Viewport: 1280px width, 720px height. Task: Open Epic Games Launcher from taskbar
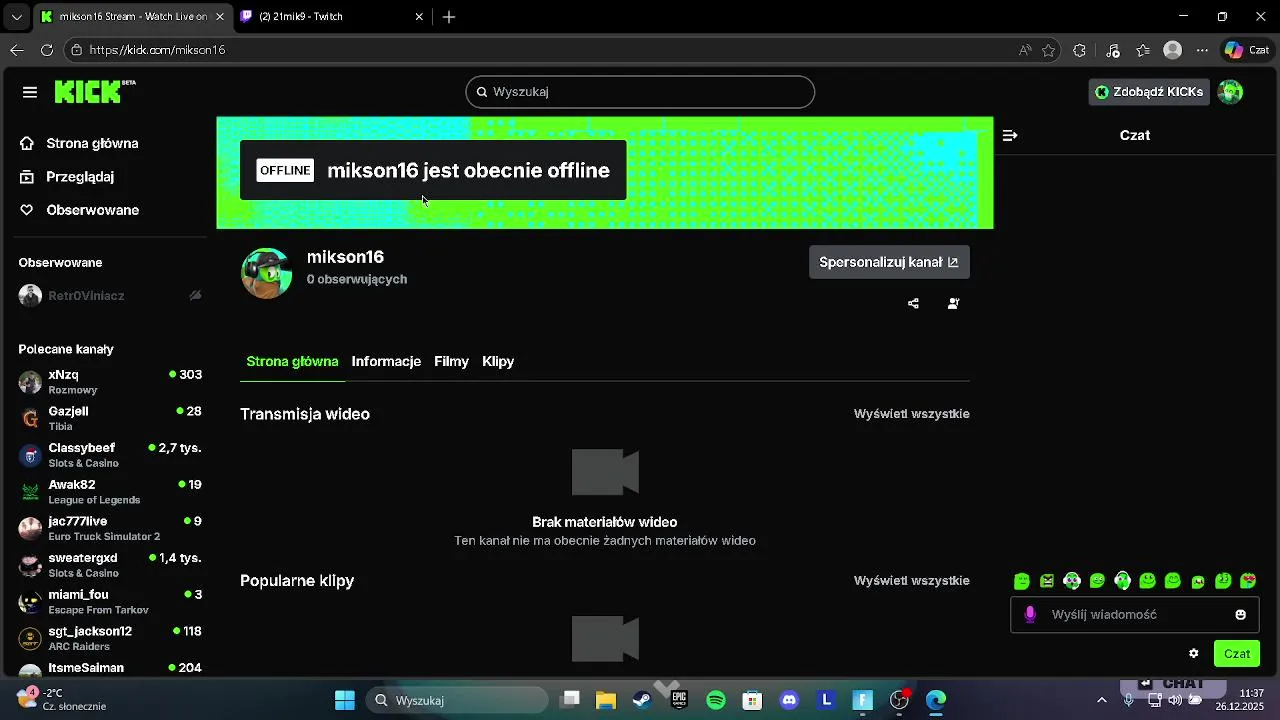679,700
